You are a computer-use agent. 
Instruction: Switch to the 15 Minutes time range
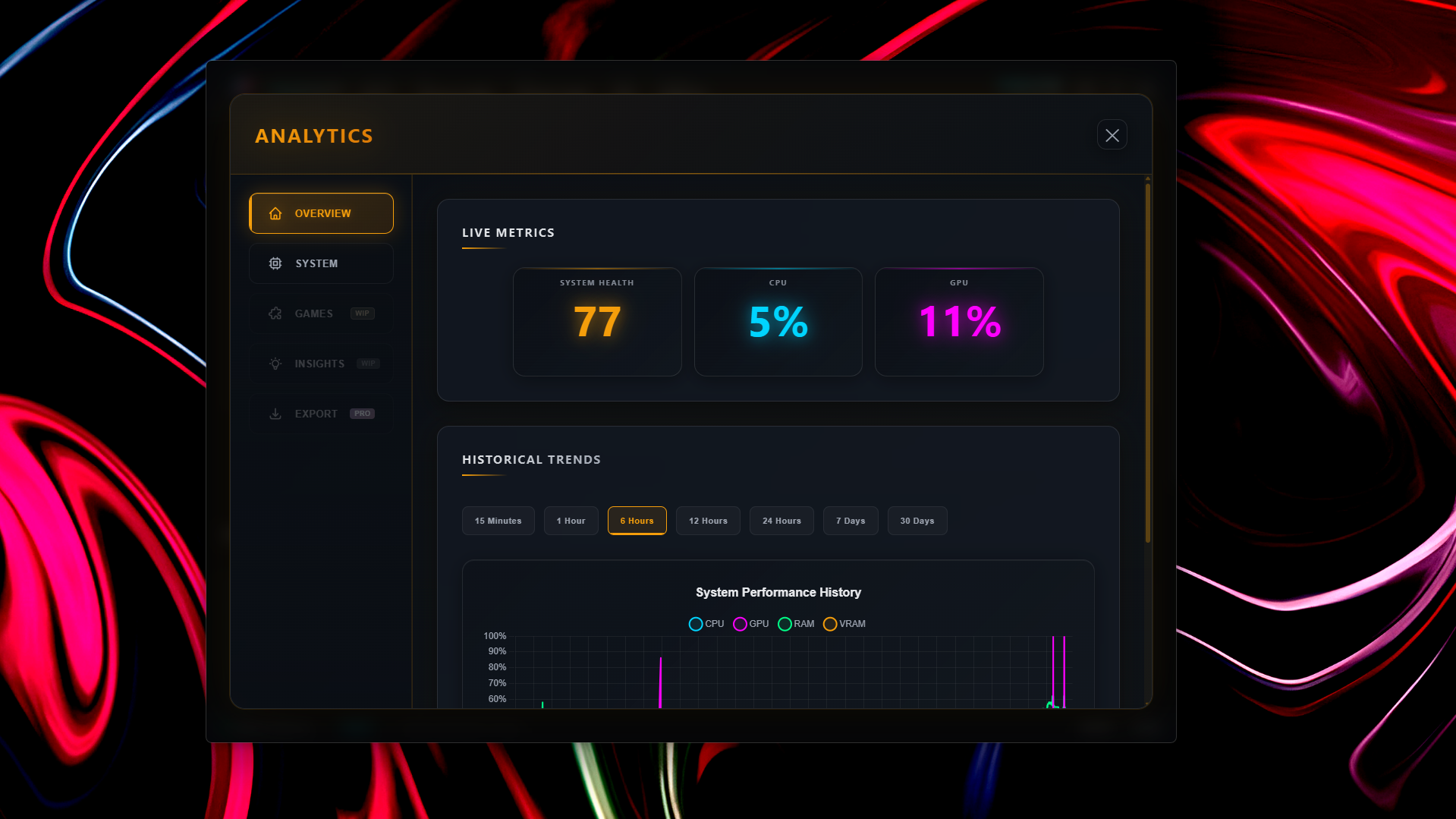(x=498, y=520)
